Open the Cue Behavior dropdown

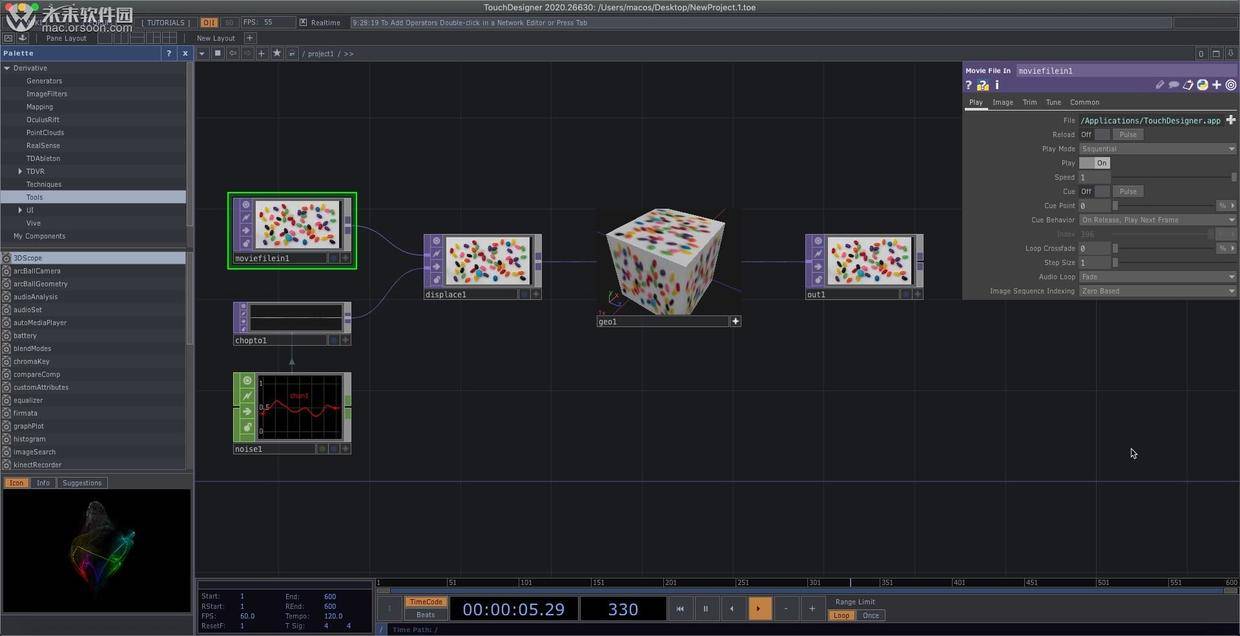coord(1155,219)
